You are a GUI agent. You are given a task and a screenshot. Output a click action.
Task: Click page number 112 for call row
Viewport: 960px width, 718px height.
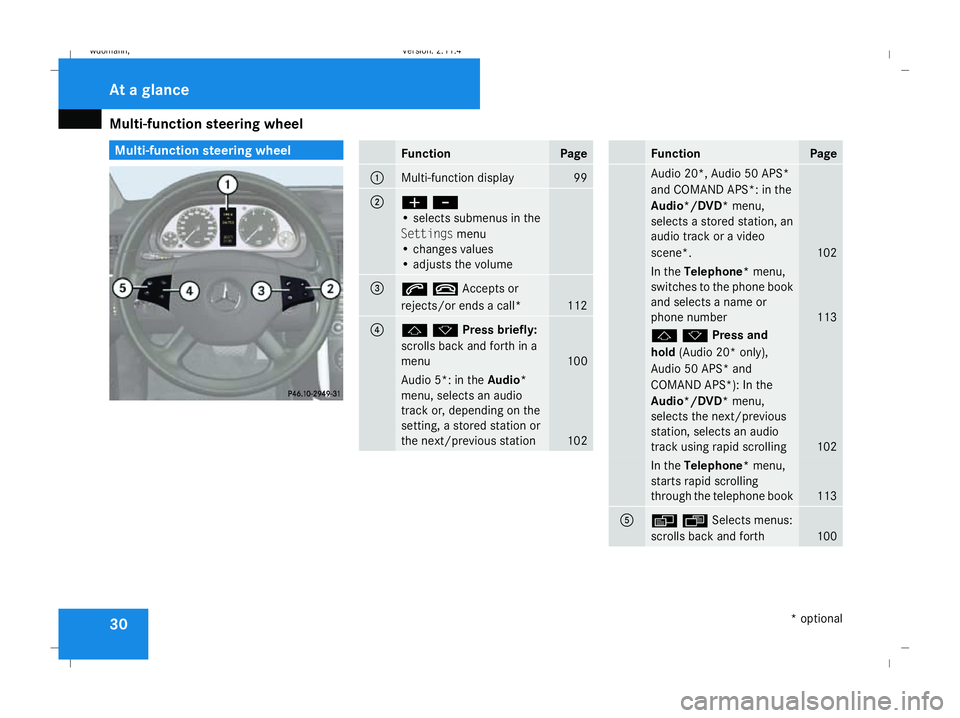point(577,305)
